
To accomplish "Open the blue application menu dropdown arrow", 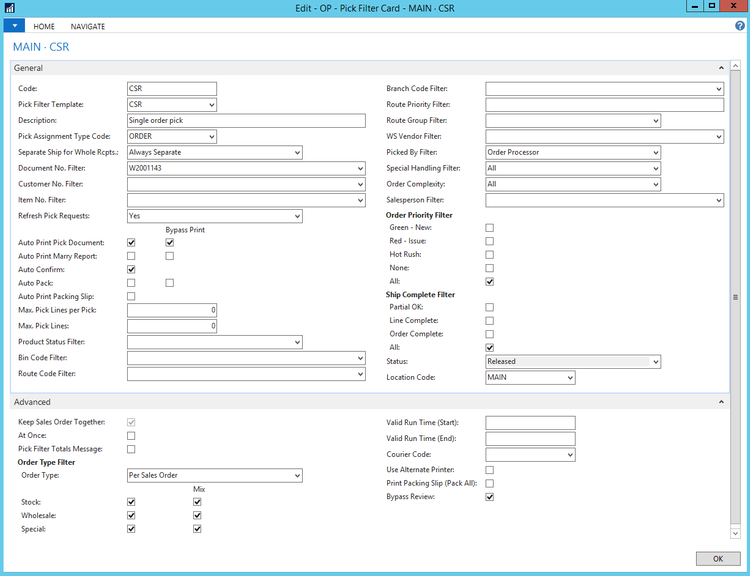I will coord(14,26).
